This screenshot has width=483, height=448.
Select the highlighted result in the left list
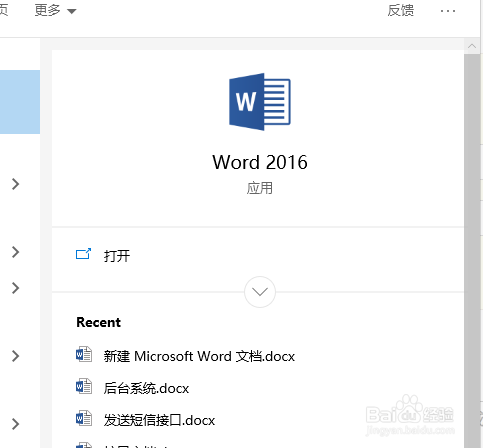point(20,102)
